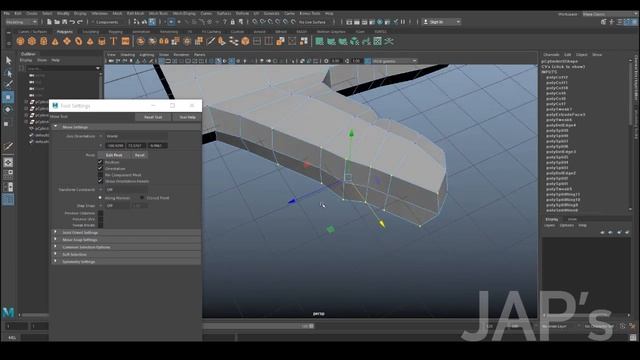The image size is (640, 360).
Task: Open the viewport Lighting menu
Action: [147, 54]
